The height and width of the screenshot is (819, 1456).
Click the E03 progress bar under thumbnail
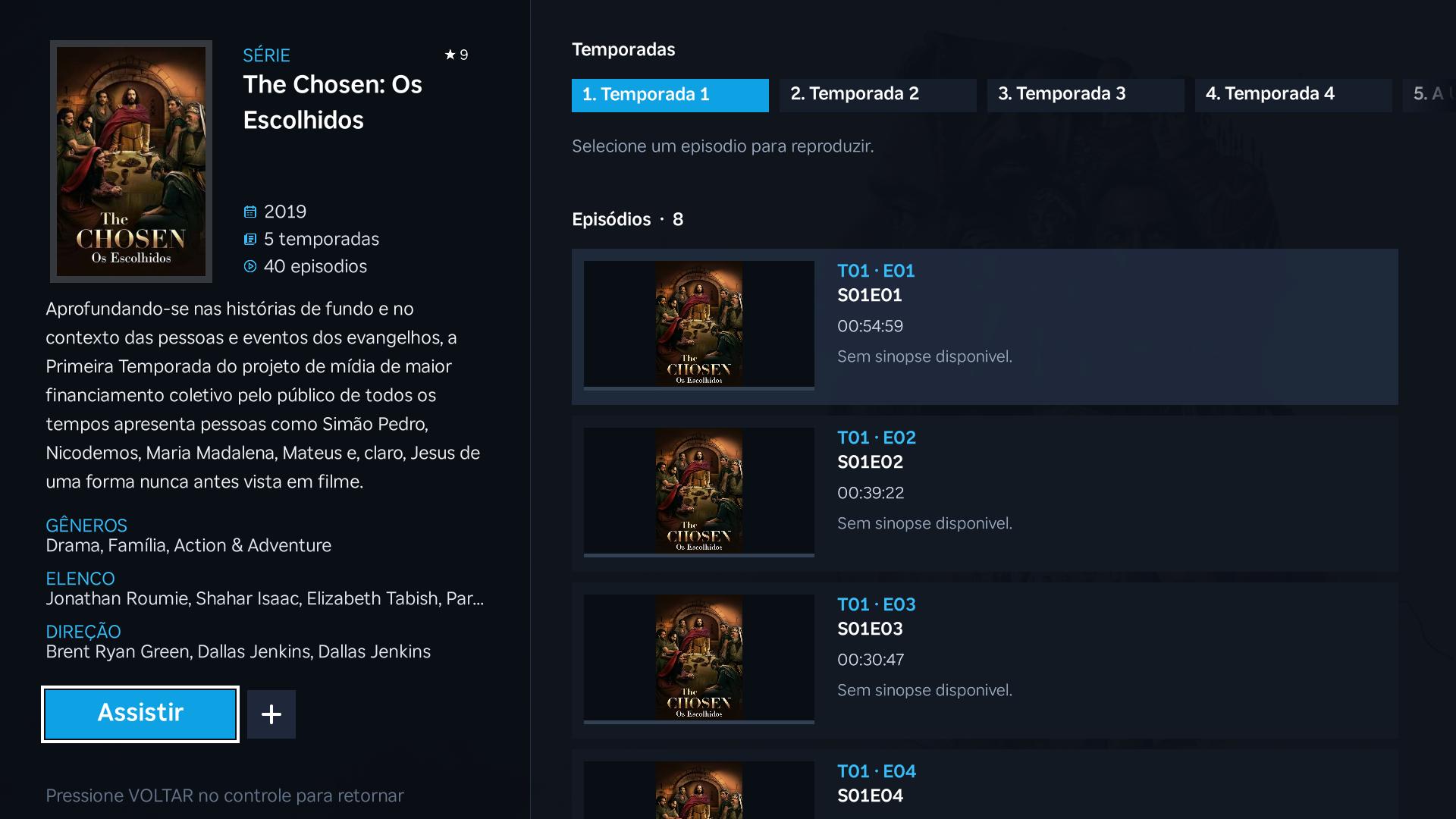click(x=699, y=723)
